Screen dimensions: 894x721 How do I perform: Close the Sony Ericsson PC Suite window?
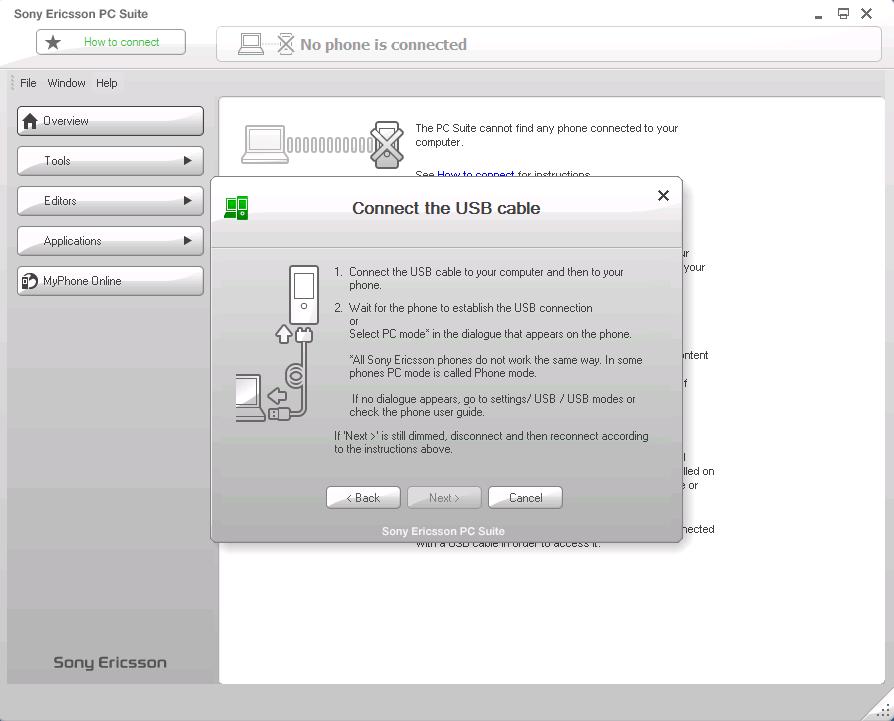tap(867, 14)
